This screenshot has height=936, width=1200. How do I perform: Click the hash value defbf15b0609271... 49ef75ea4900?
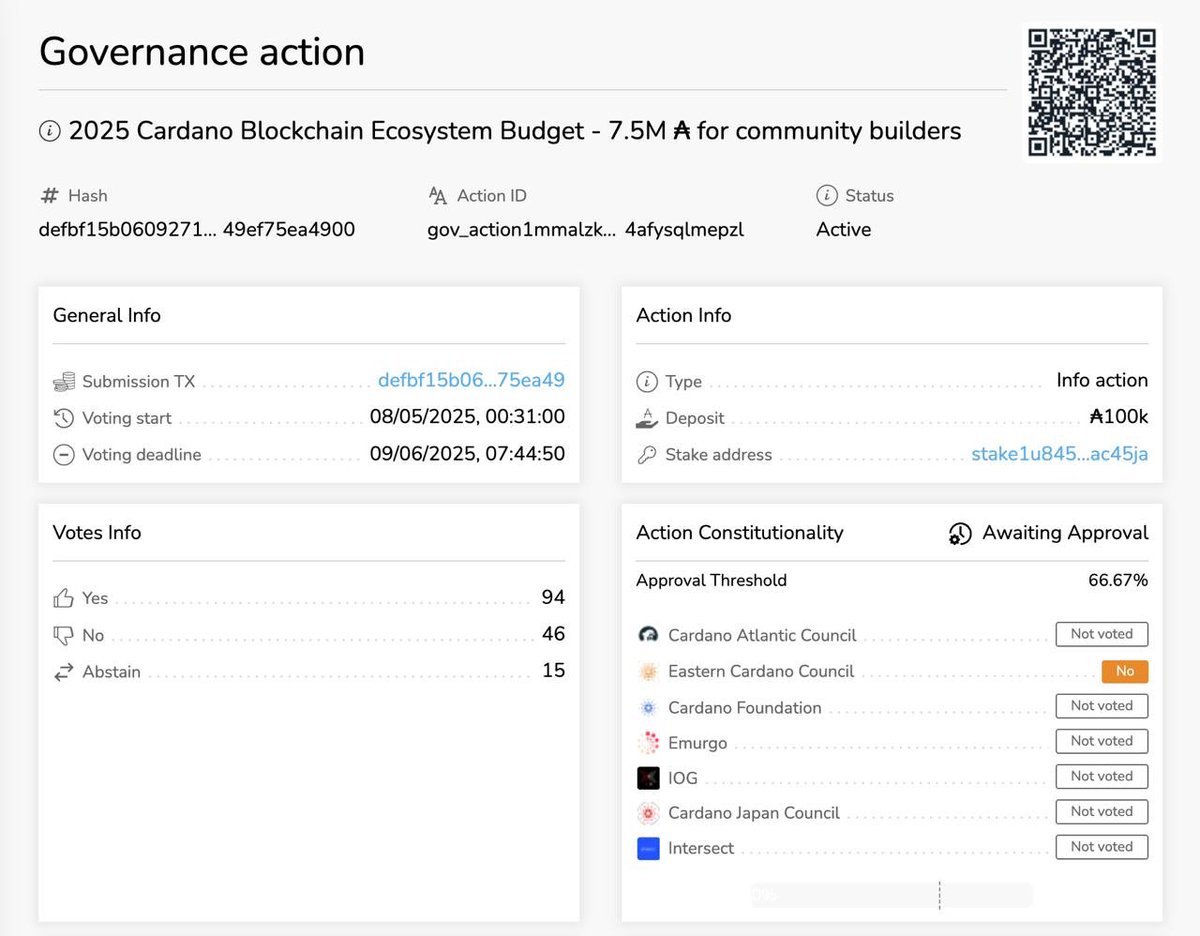click(197, 229)
